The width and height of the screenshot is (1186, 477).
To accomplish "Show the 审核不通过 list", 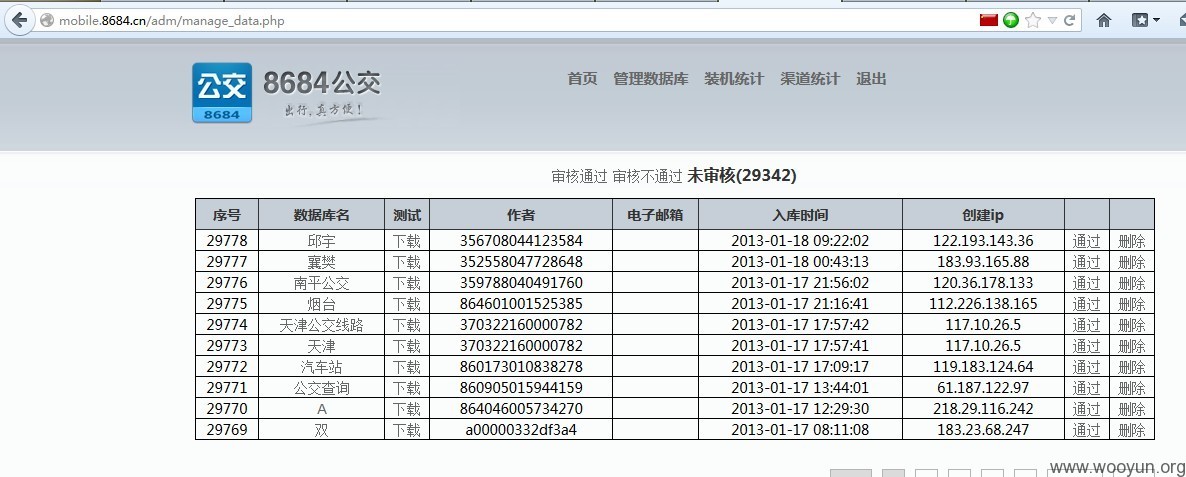I will click(x=647, y=176).
